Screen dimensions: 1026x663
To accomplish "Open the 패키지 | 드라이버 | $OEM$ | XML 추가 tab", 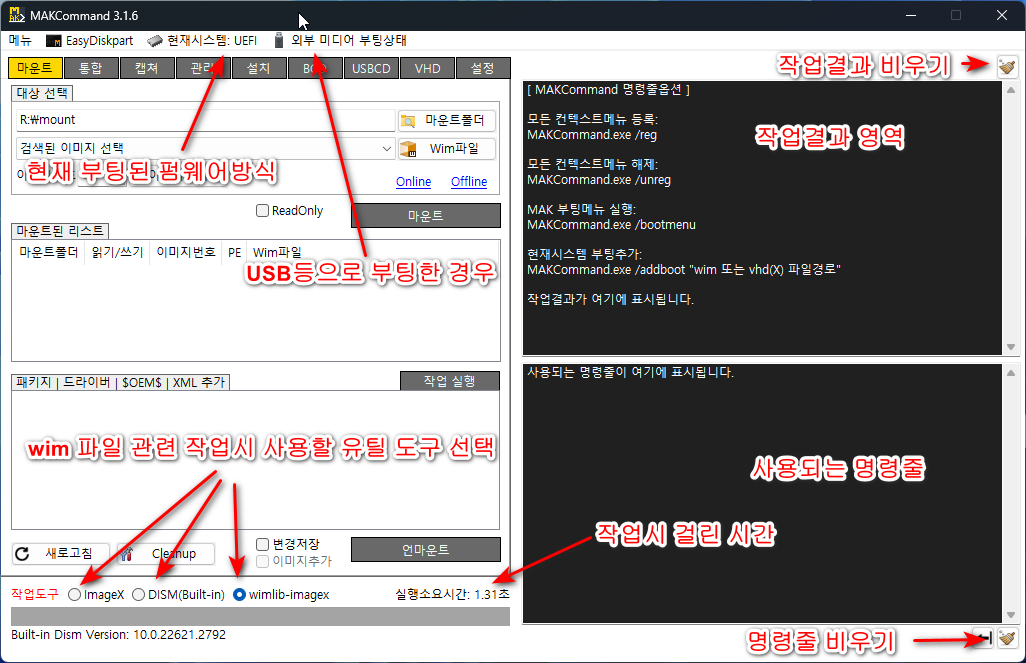I will click(120, 382).
